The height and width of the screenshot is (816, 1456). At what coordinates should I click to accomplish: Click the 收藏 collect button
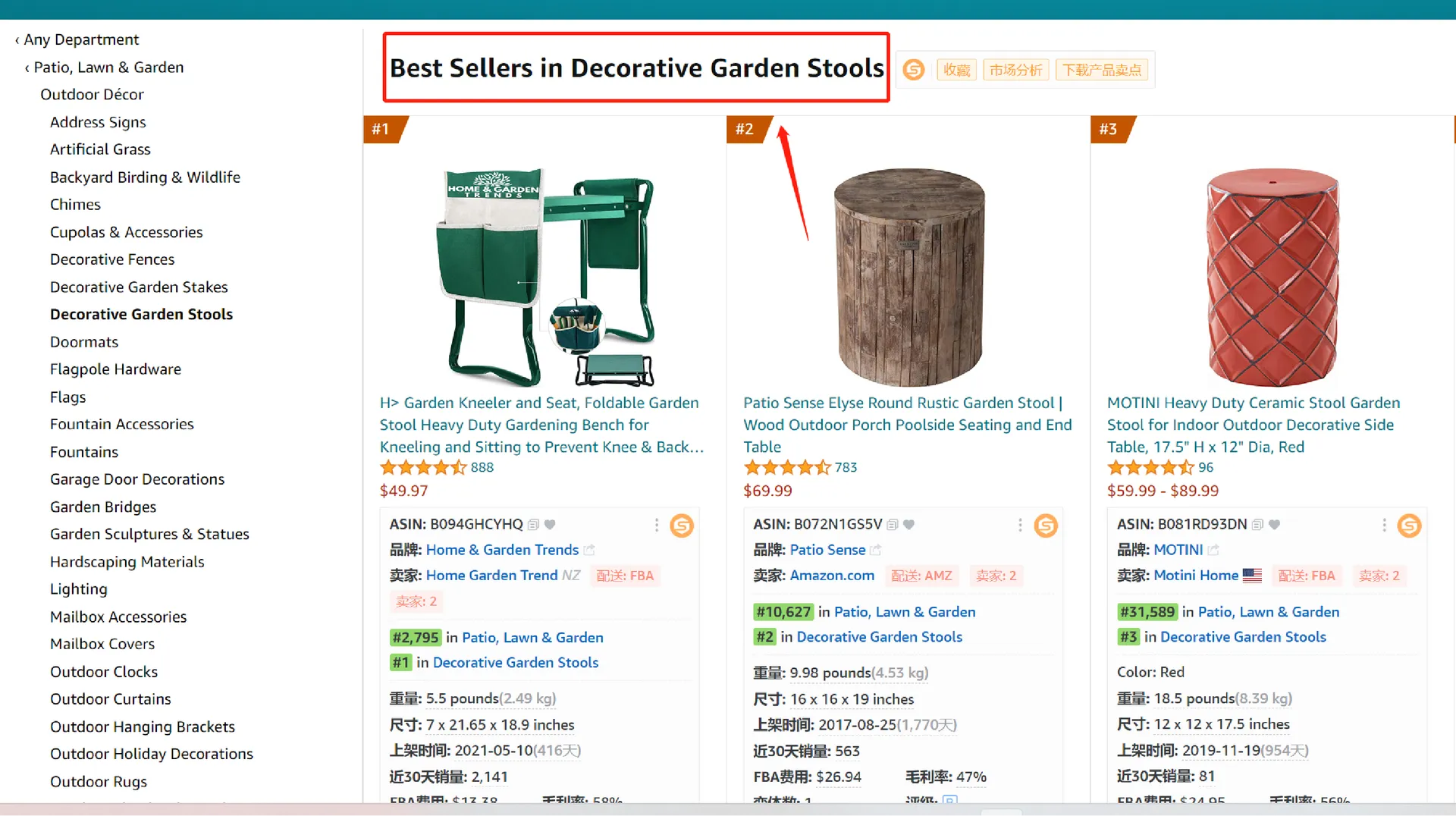click(956, 70)
